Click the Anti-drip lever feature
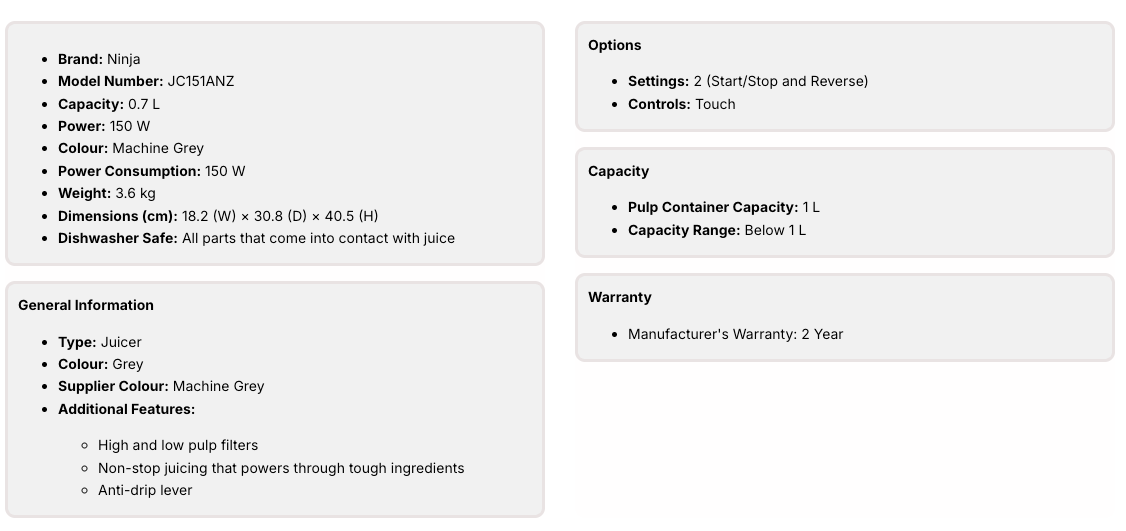The width and height of the screenshot is (1126, 531). pyautogui.click(x=145, y=490)
